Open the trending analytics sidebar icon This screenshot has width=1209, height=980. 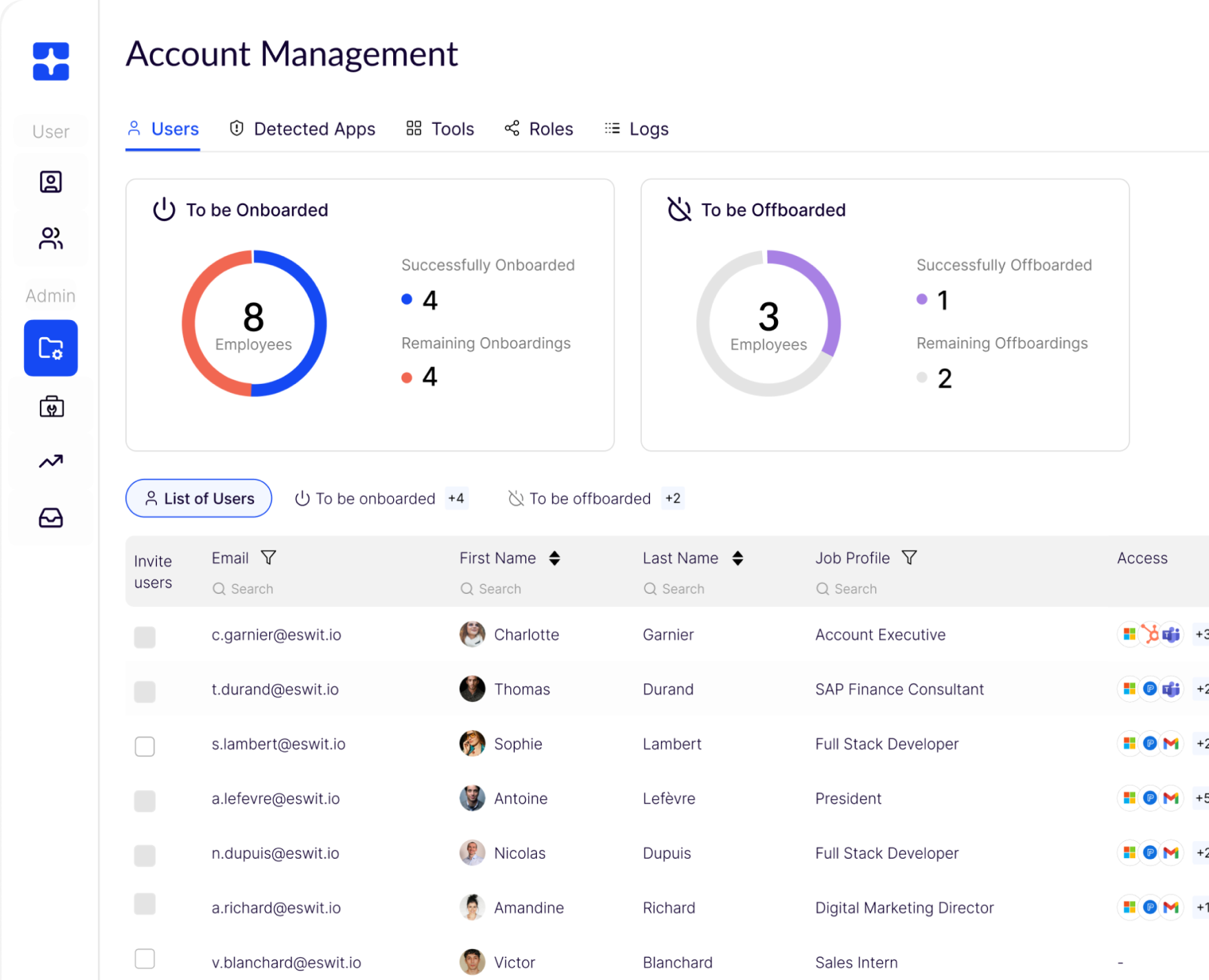(51, 461)
